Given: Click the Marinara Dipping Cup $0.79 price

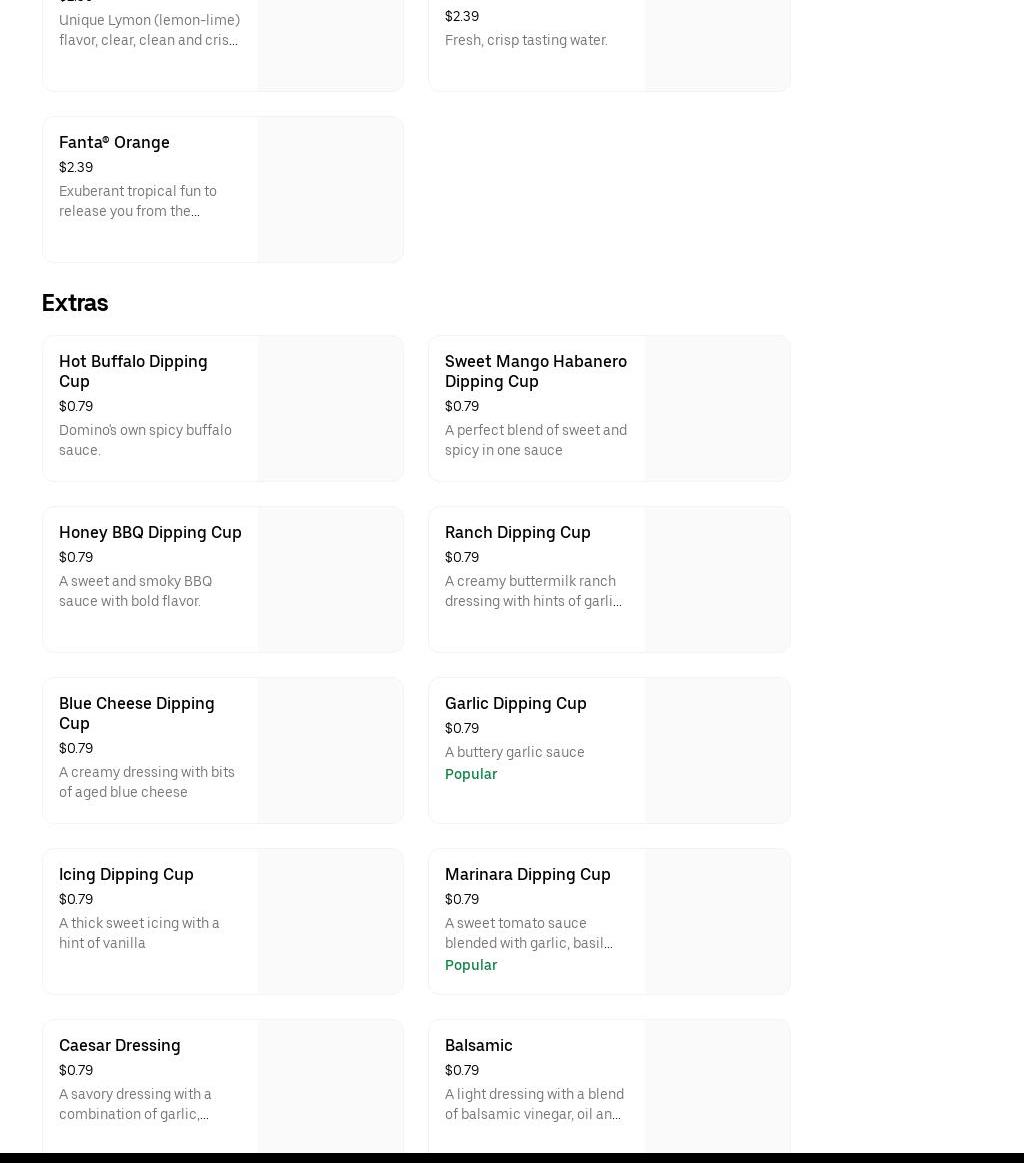Looking at the screenshot, I should (462, 899).
